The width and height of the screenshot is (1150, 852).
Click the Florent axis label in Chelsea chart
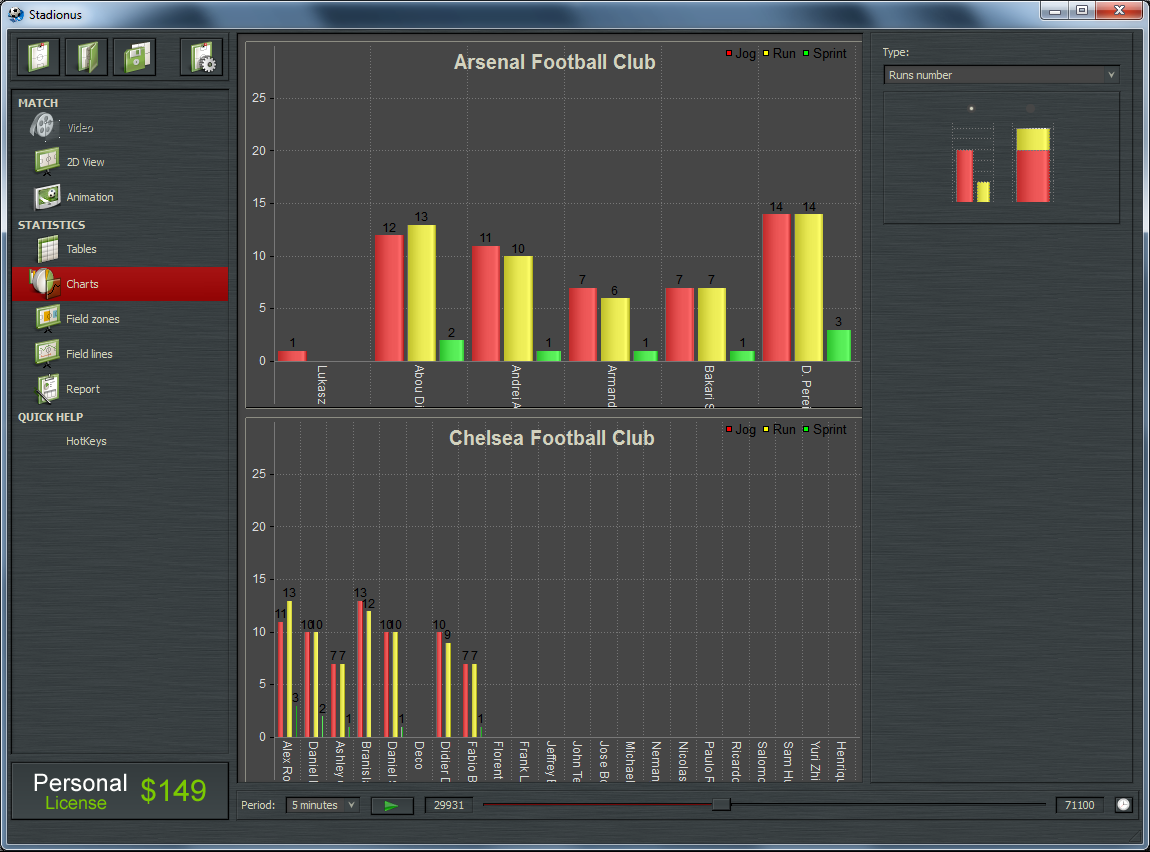(x=498, y=760)
